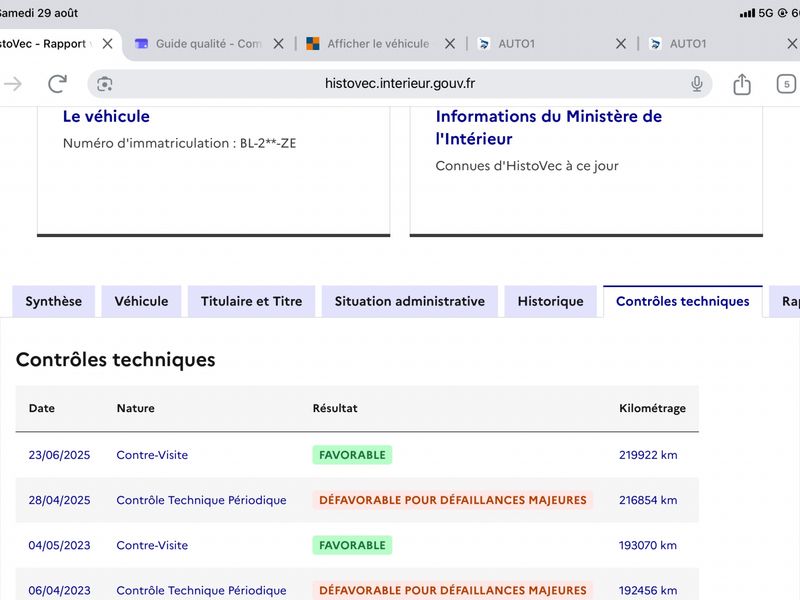Tap the camera scan icon in address bar

(105, 84)
